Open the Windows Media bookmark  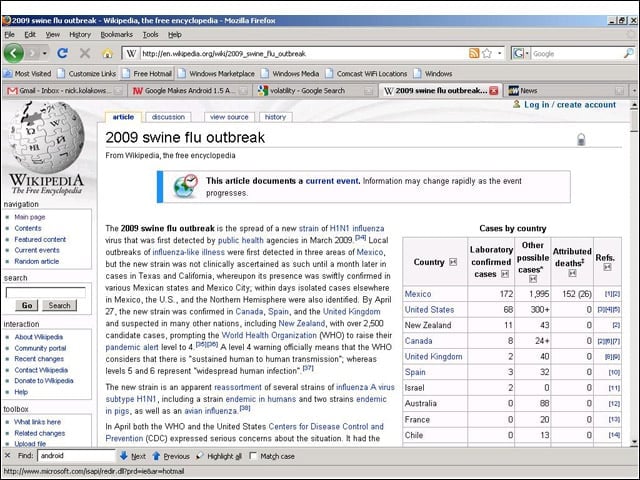click(290, 73)
